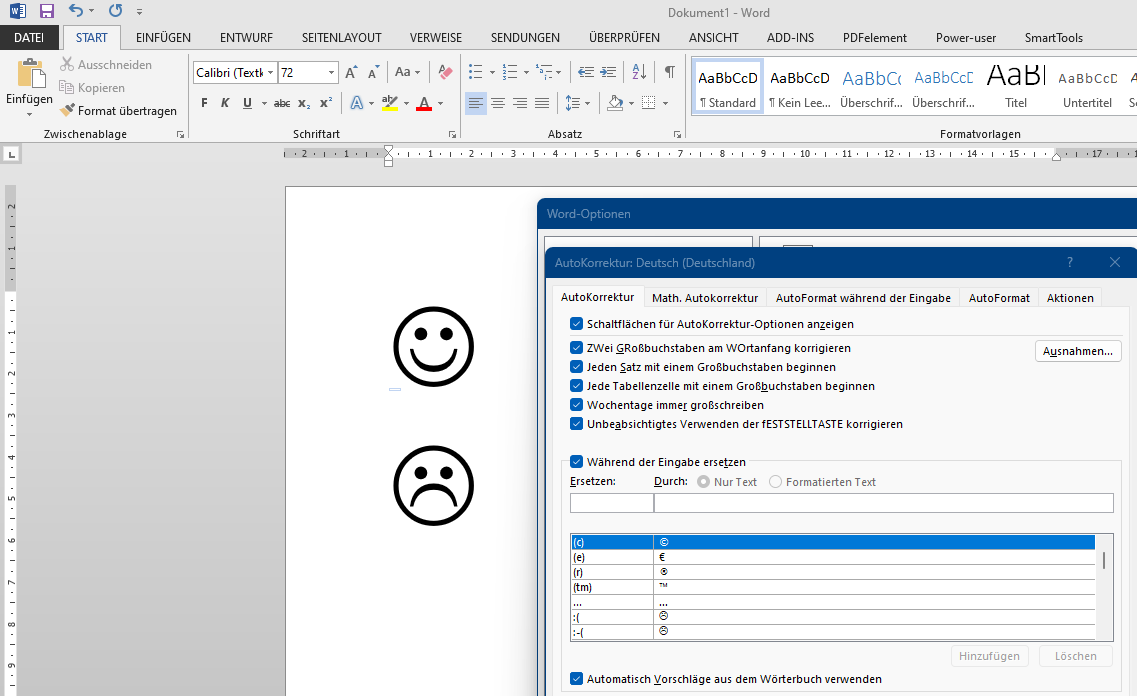1137x696 pixels.
Task: Switch to Math. AutoKorrektur tab
Action: [705, 298]
